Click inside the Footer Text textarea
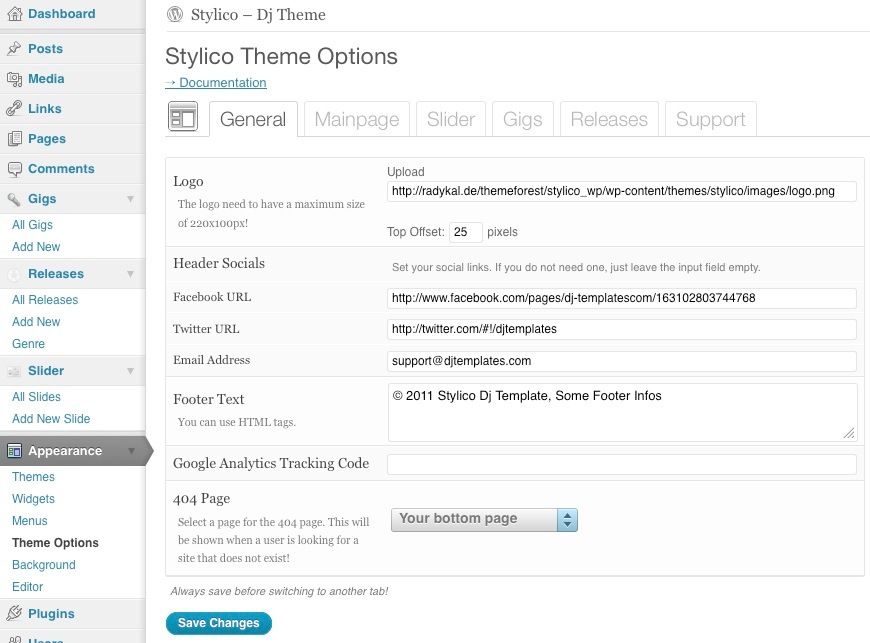870x643 pixels. pyautogui.click(x=623, y=412)
